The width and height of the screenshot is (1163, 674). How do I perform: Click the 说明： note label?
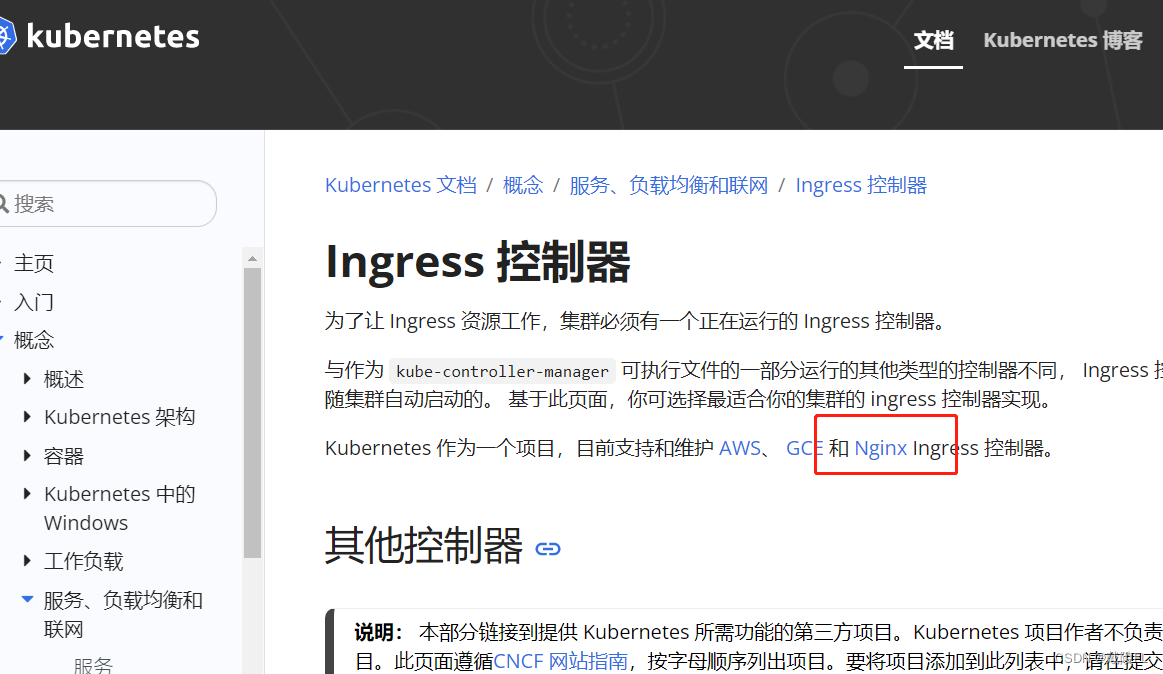coord(378,632)
